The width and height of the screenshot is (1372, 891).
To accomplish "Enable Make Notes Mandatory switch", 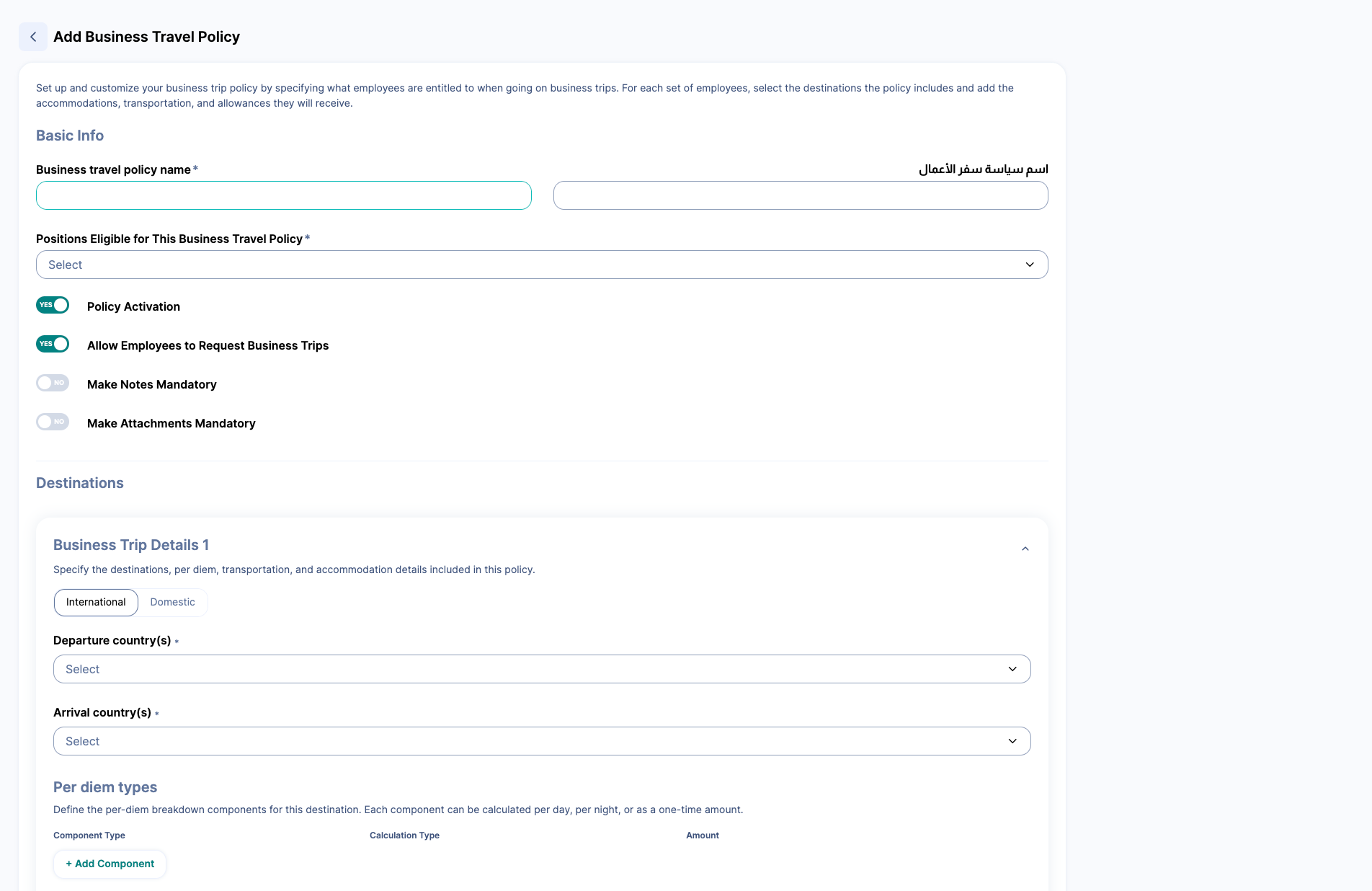I will [53, 383].
